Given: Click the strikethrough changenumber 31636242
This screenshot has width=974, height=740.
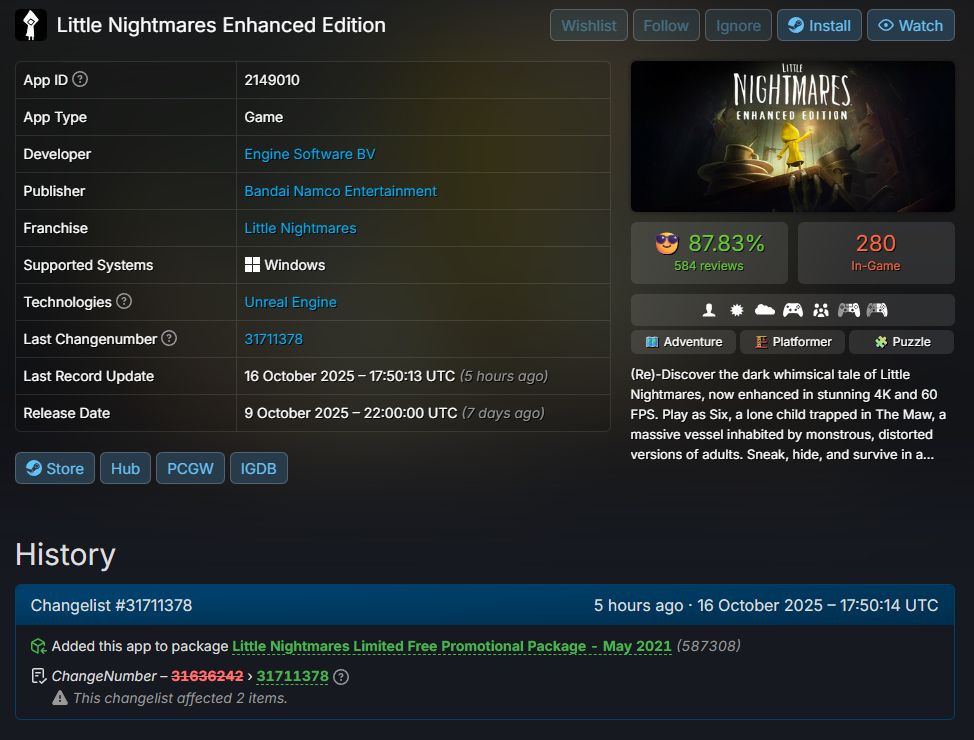Looking at the screenshot, I should pyautogui.click(x=207, y=676).
